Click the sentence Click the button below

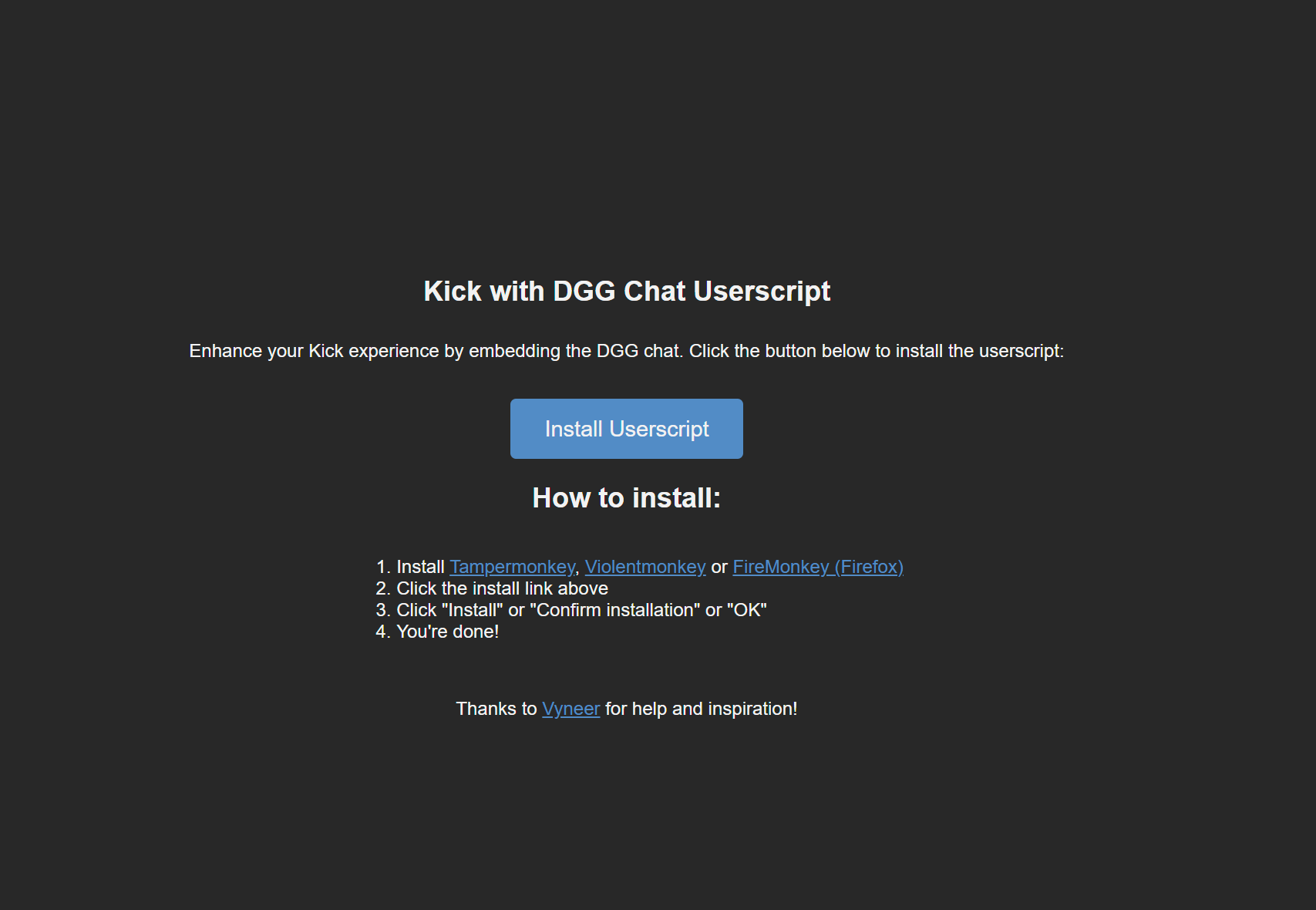click(876, 351)
